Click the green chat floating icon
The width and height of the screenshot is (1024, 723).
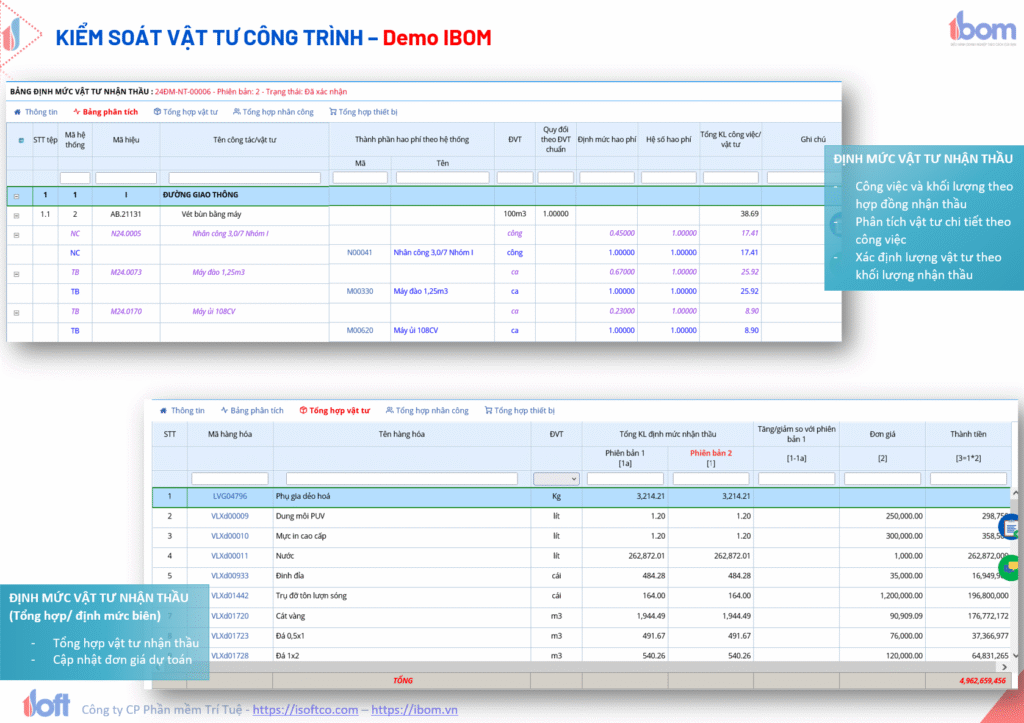tap(1010, 567)
